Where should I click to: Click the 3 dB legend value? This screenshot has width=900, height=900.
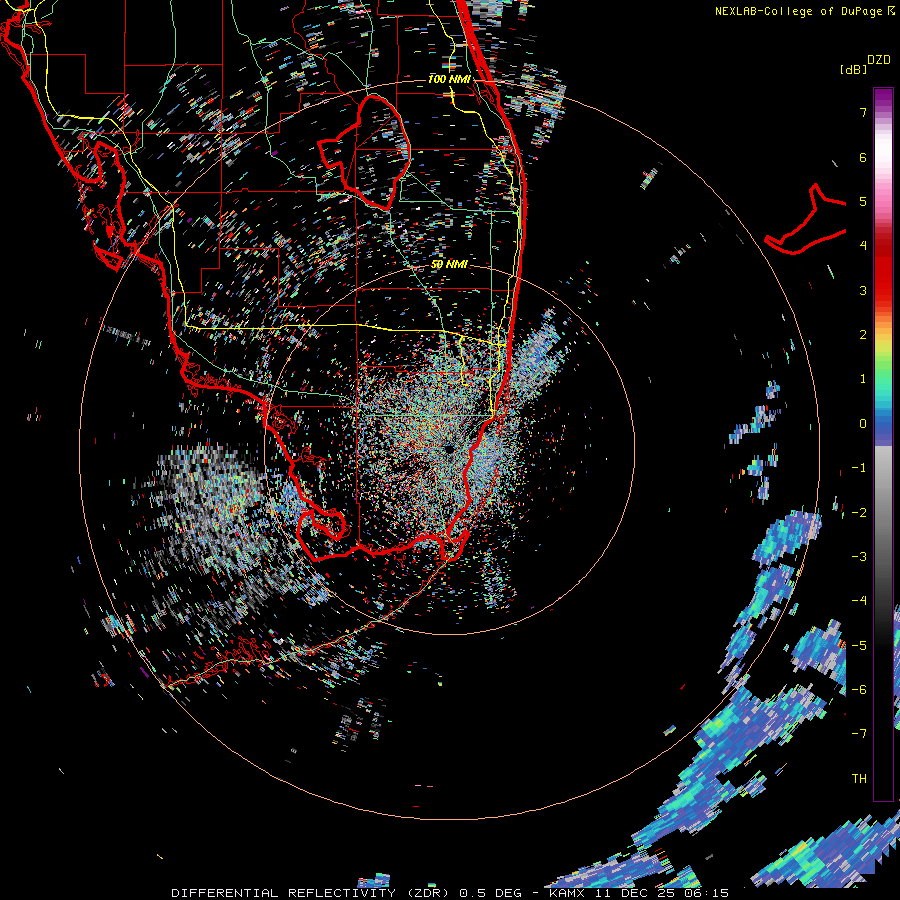tap(863, 290)
